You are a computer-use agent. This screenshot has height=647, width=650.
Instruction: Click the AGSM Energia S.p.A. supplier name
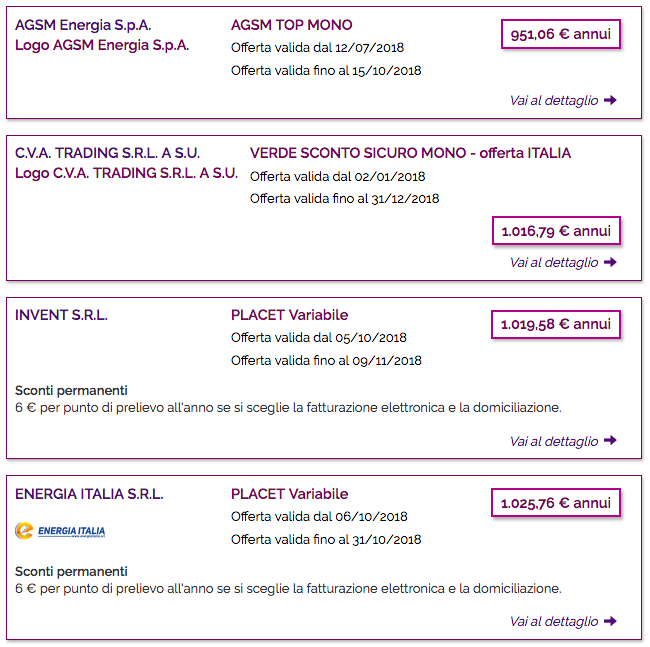pos(83,25)
